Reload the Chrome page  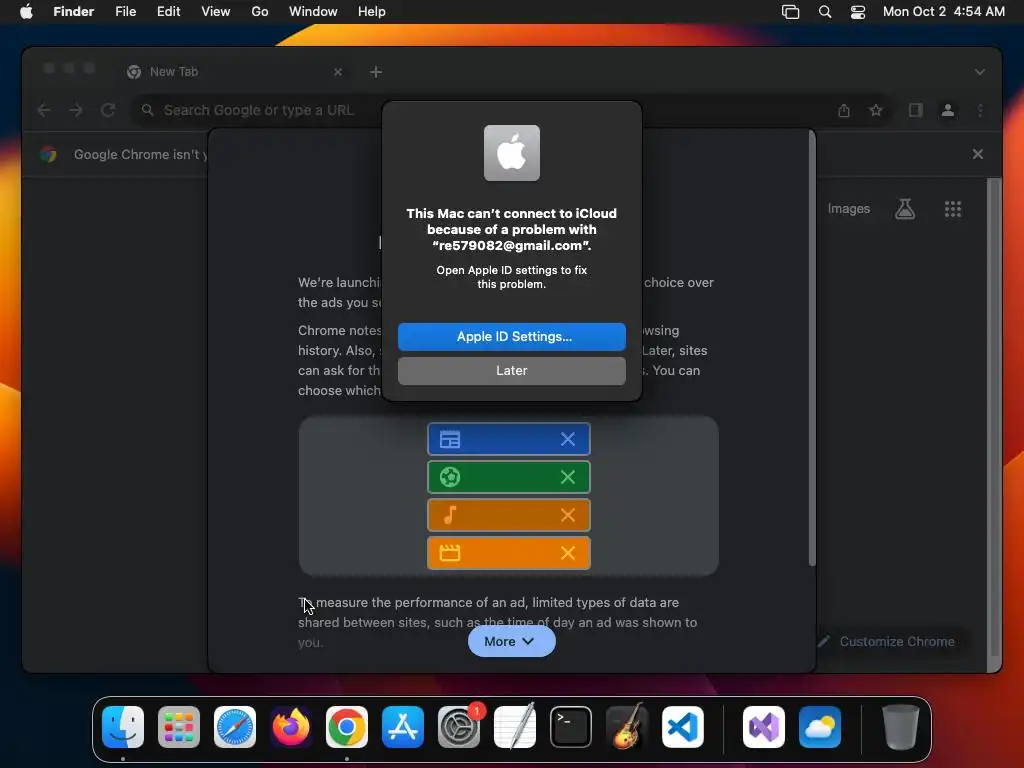108,110
